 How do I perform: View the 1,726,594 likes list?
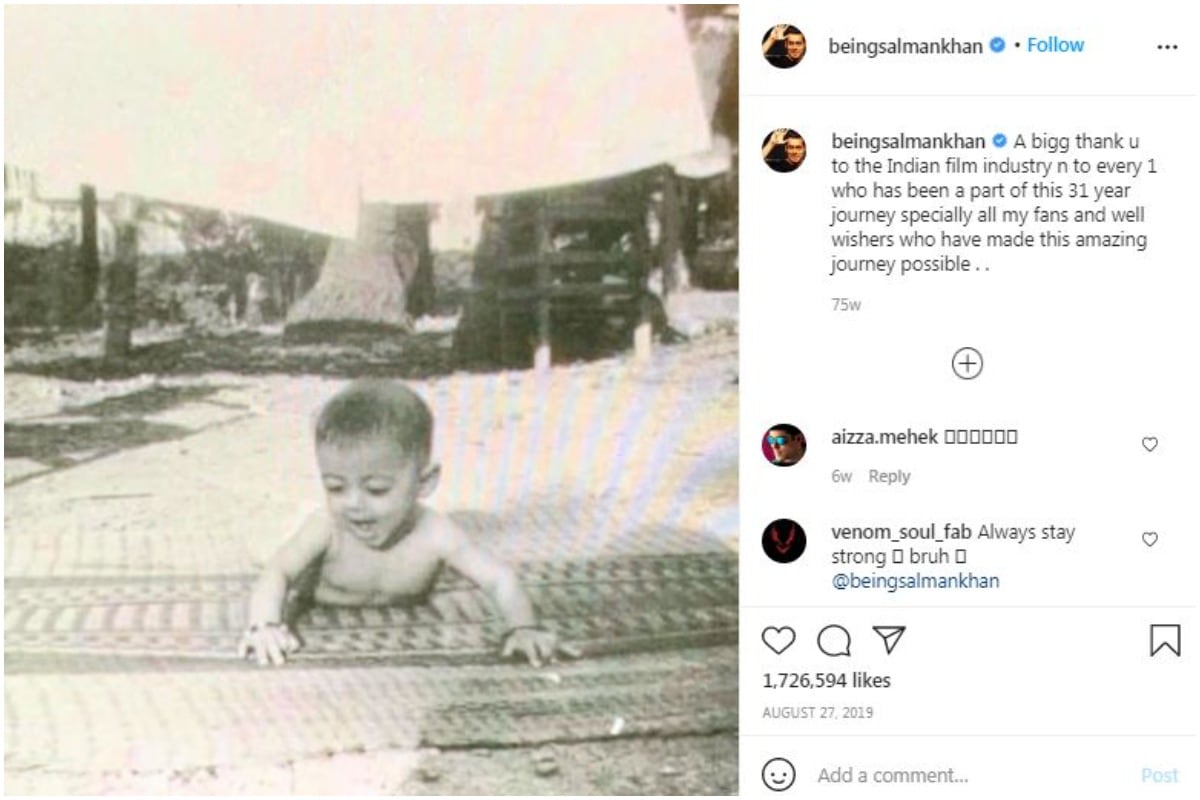tap(826, 680)
